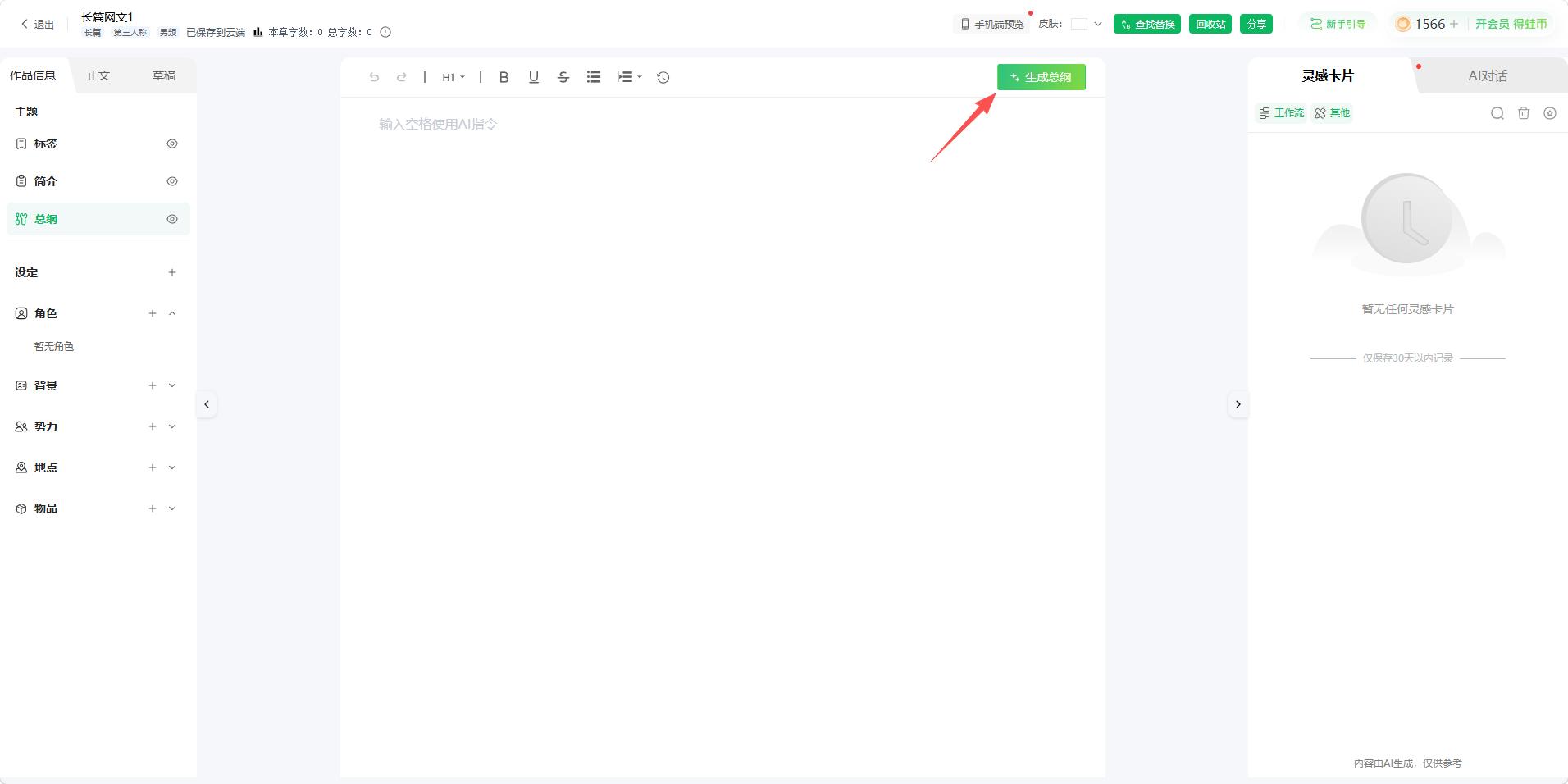Insert bulleted list

pos(594,77)
